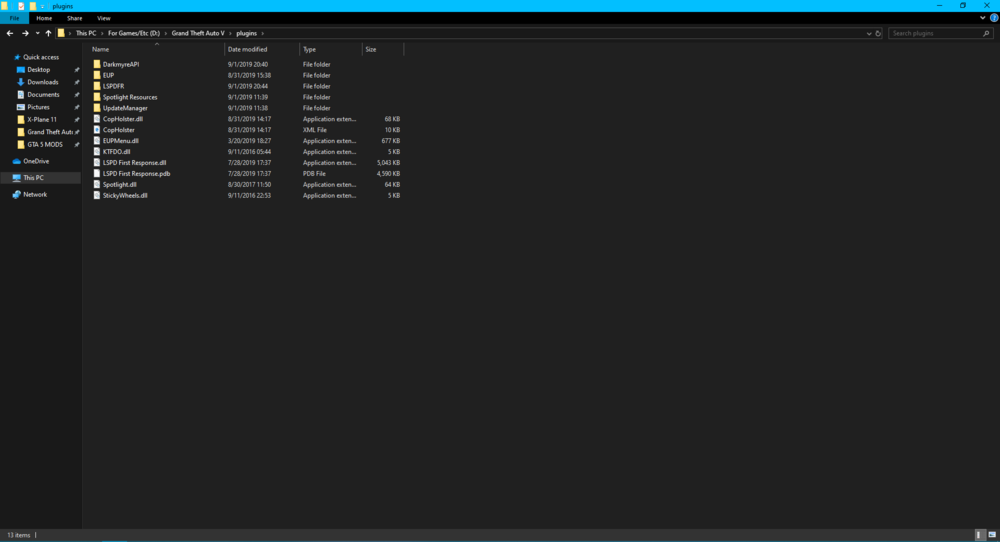Click Grand Theft Auto V breadcrumb
Screen dimensions: 1000x542
tap(198, 33)
